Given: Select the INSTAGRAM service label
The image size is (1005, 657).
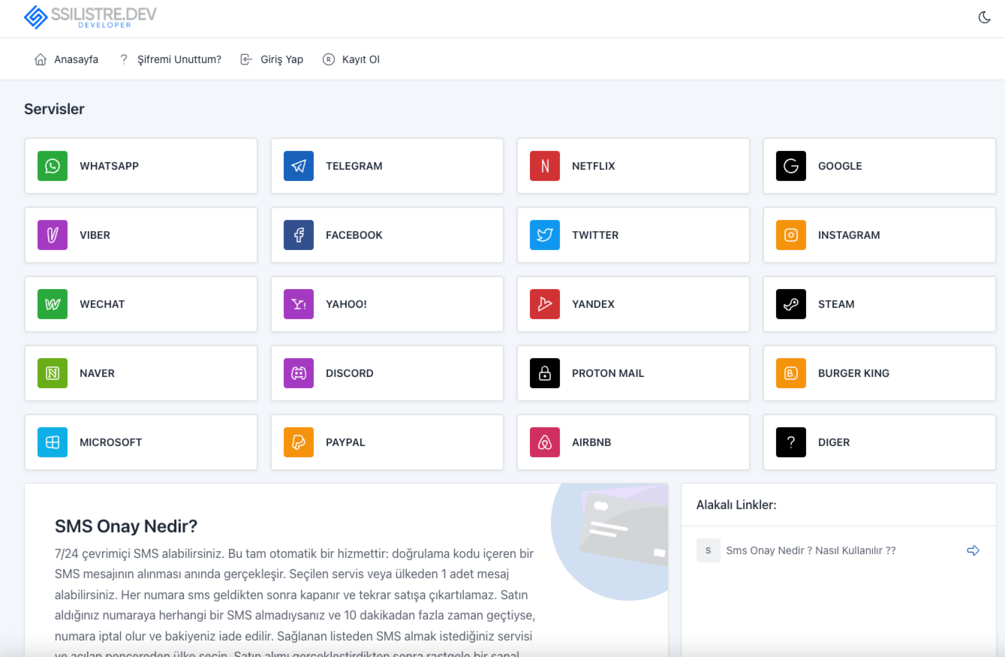Looking at the screenshot, I should [849, 235].
